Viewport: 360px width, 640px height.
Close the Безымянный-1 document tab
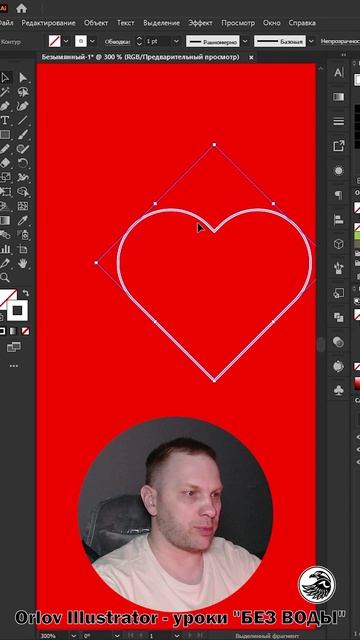[x=251, y=58]
